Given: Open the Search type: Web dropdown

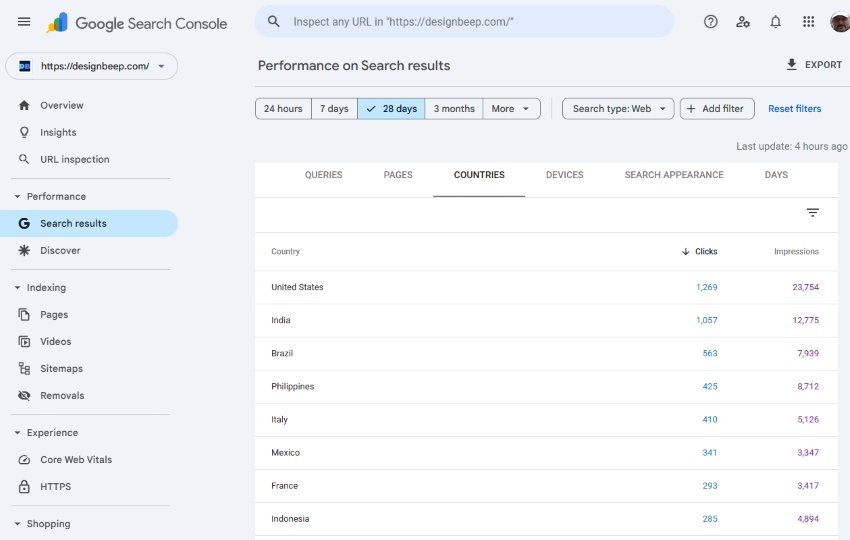Looking at the screenshot, I should point(618,109).
